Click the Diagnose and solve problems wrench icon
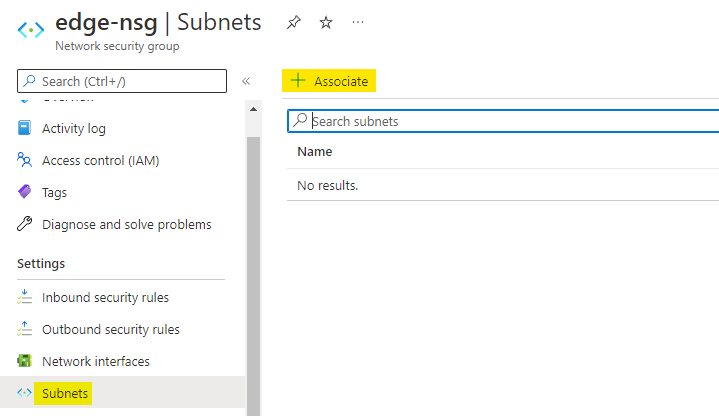 pyautogui.click(x=25, y=225)
